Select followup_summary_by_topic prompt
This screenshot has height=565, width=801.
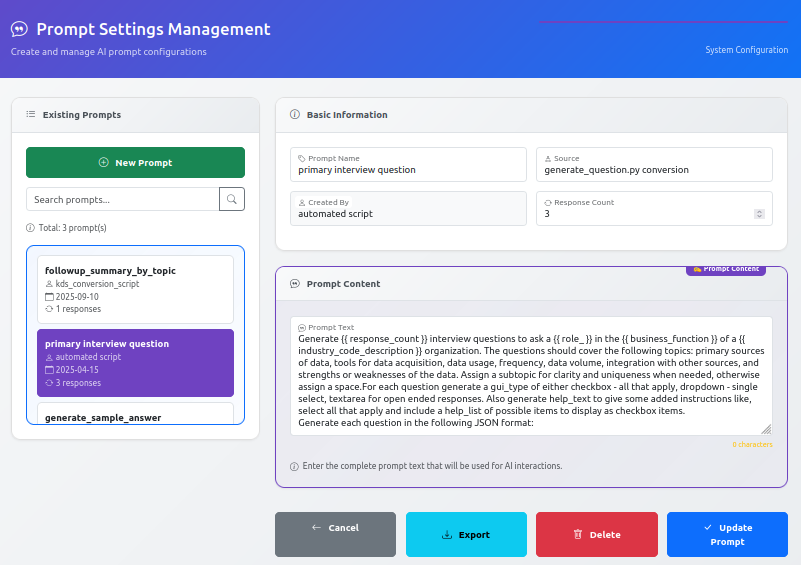135,289
